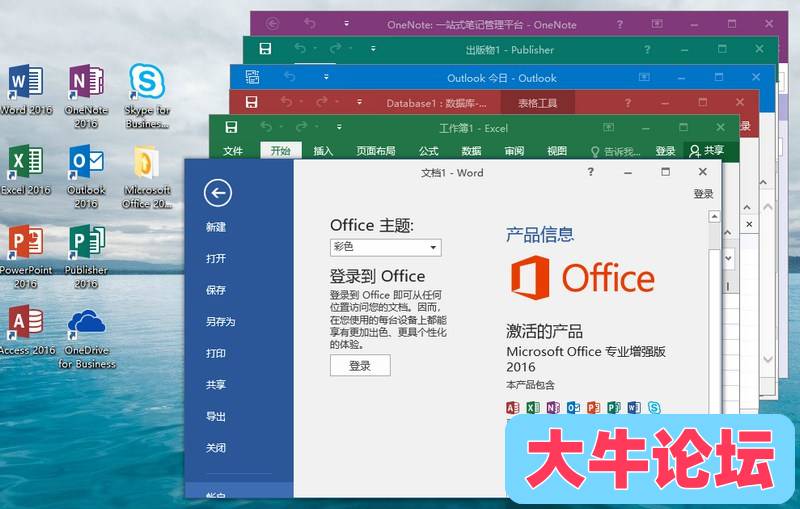Select the 开始 tab in Excel
Screen dimensions: 800x509
281,150
